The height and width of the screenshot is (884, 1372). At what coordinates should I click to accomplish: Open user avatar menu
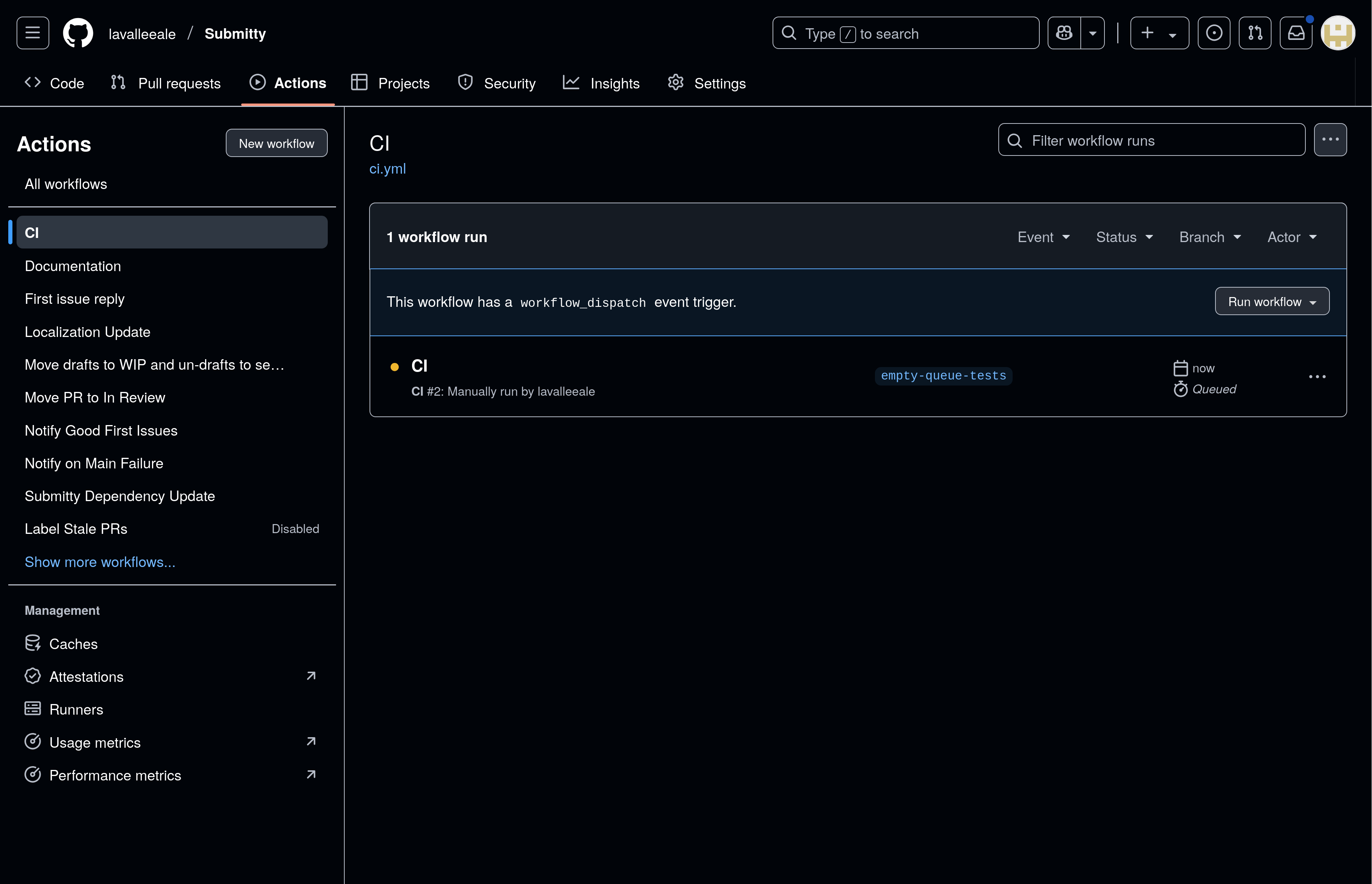1338,33
